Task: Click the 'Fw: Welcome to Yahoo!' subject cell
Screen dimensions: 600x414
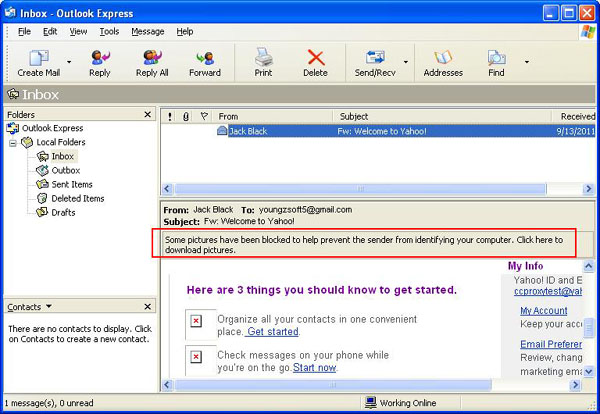Action: click(382, 131)
